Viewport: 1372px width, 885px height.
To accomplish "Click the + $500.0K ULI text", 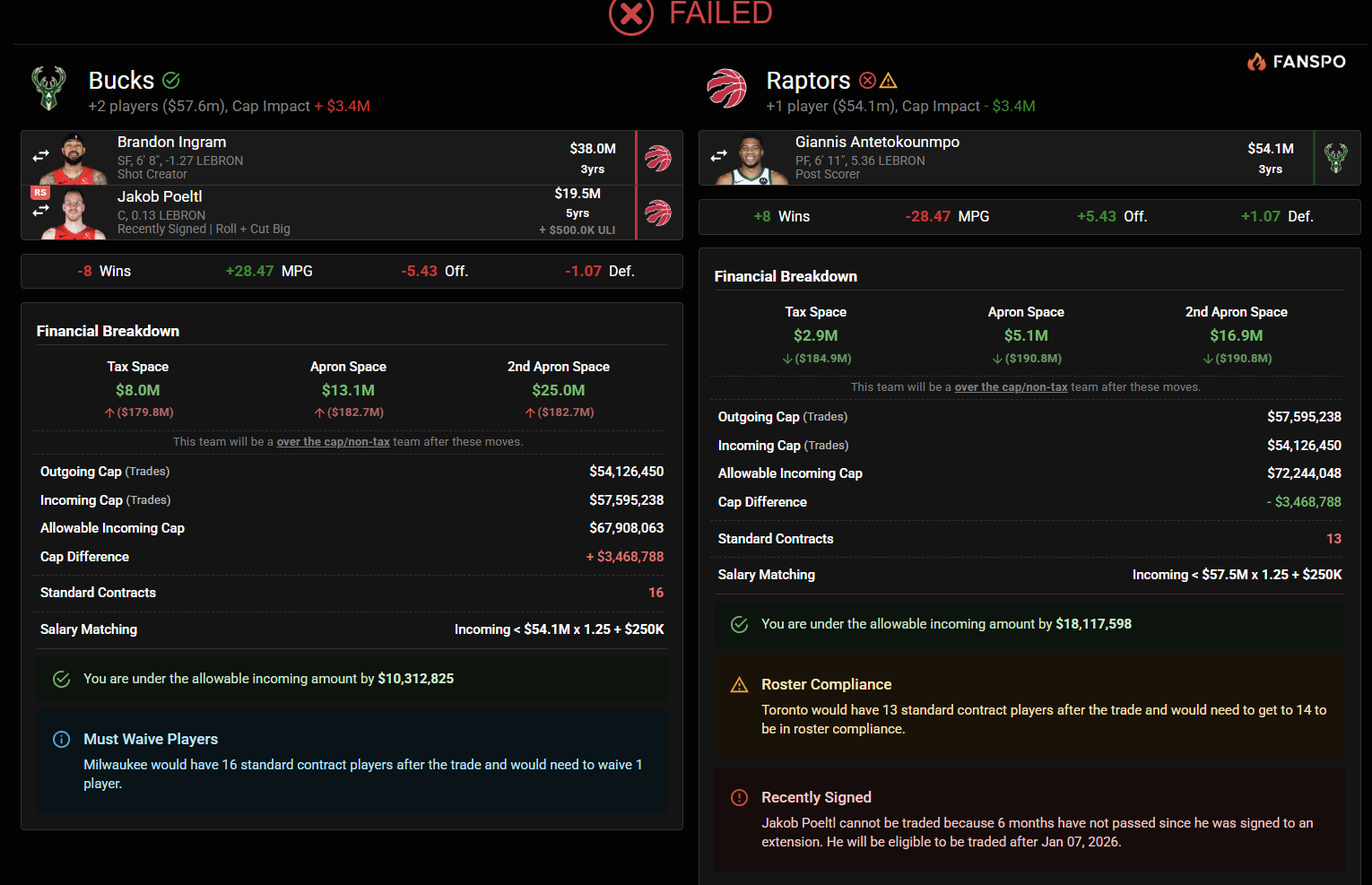I will tap(577, 230).
